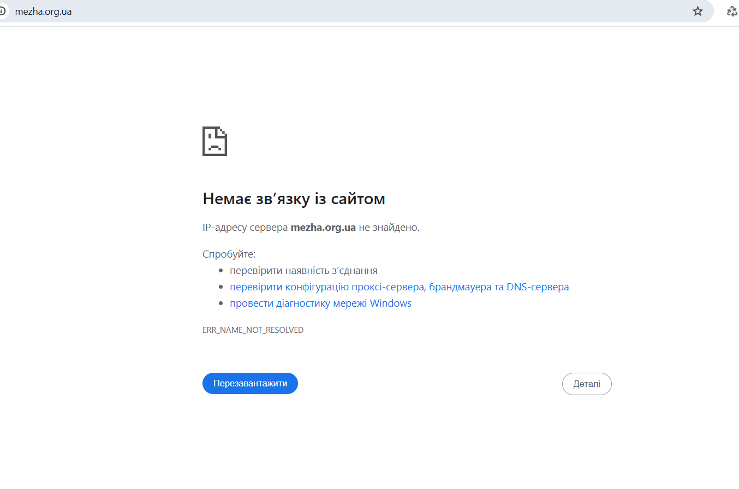Select the mezha.org.ua address bar text
This screenshot has height=489, width=739.
pos(43,11)
